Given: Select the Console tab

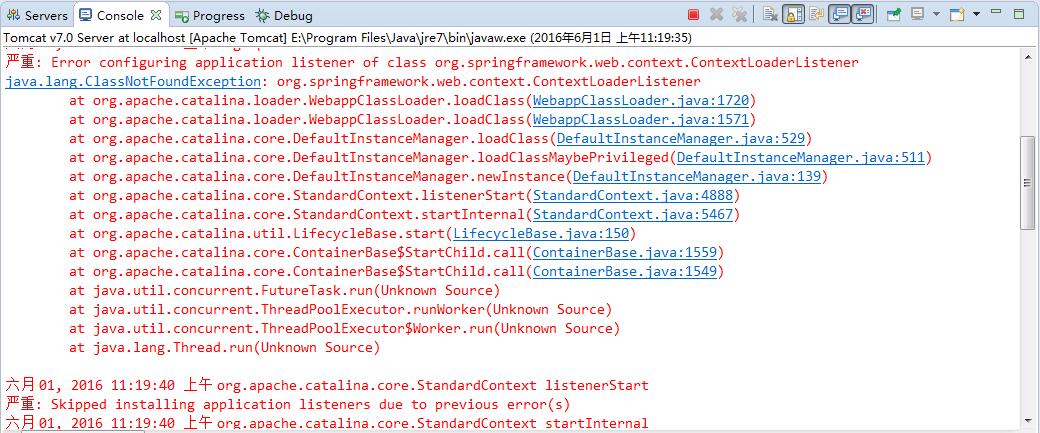Looking at the screenshot, I should pos(120,15).
